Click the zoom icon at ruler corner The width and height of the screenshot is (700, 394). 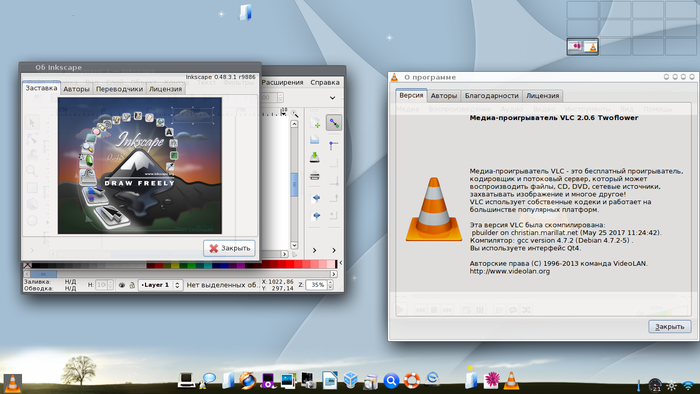[295, 114]
